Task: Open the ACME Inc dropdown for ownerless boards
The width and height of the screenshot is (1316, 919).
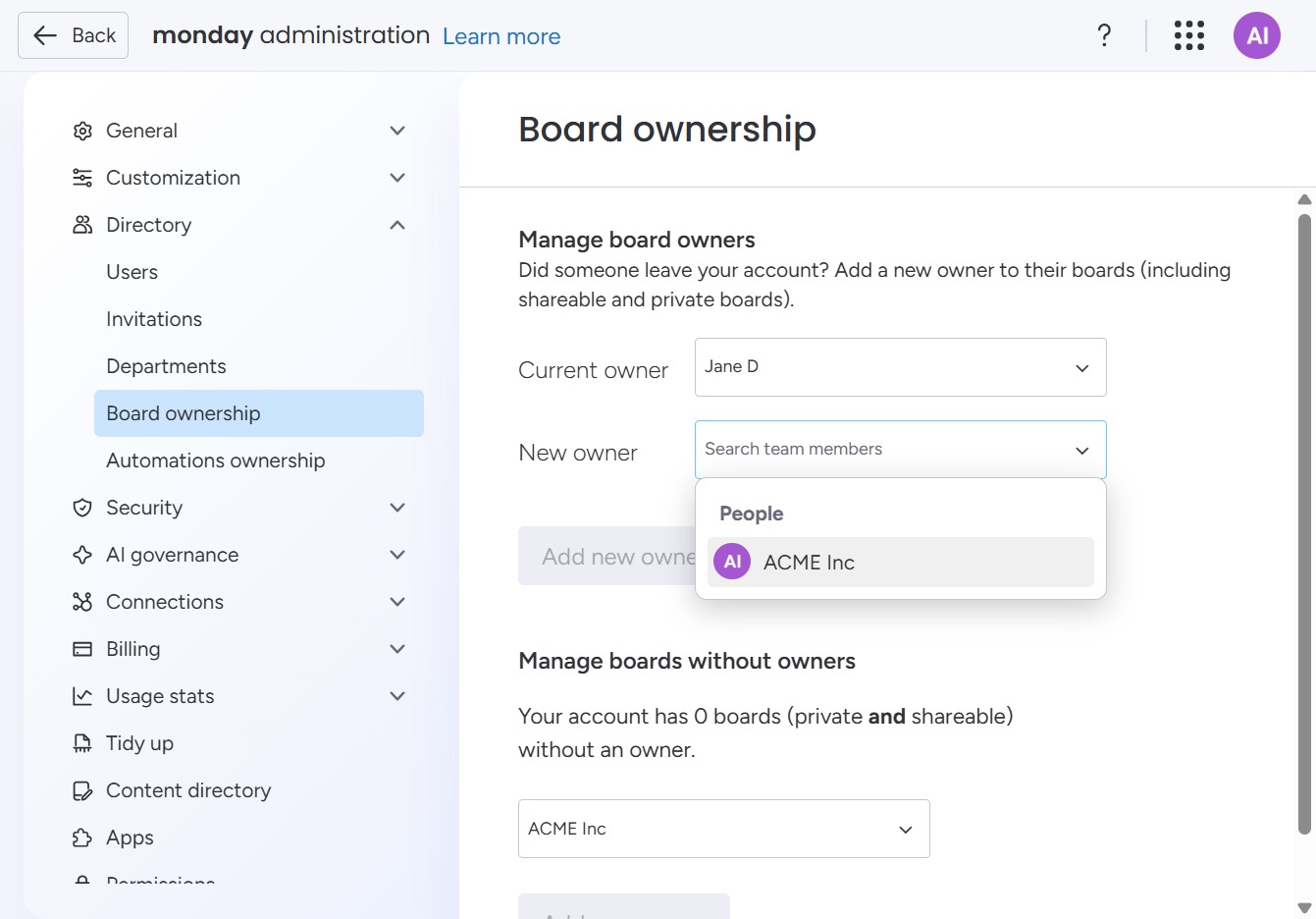Action: tap(723, 829)
